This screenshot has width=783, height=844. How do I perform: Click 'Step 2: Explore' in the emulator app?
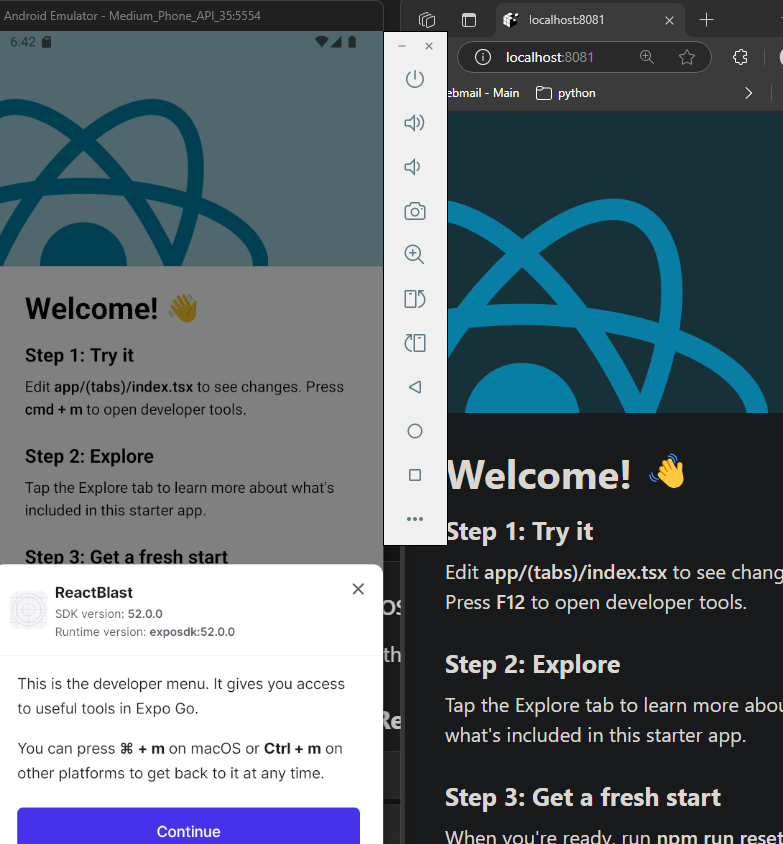coord(89,456)
